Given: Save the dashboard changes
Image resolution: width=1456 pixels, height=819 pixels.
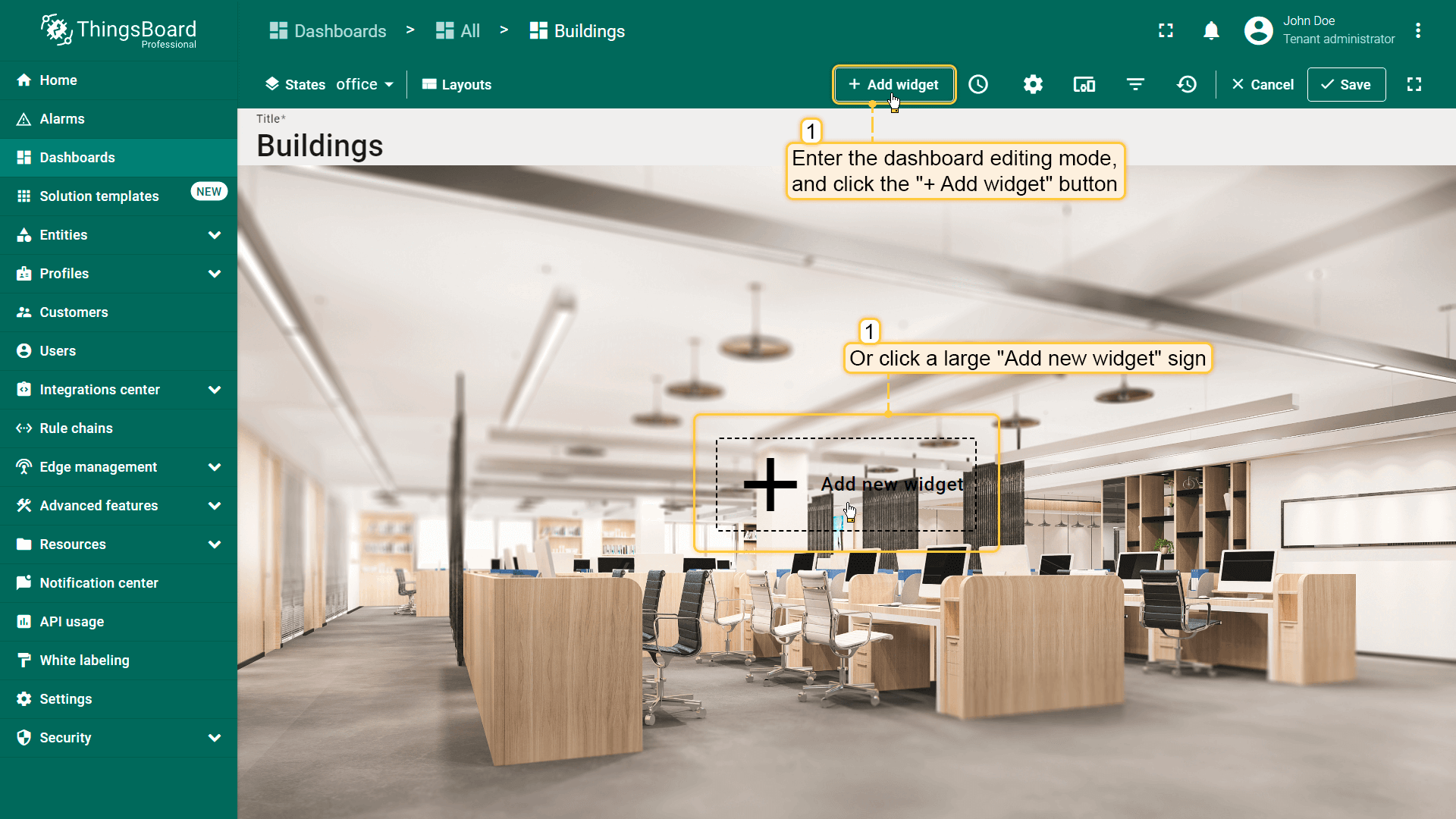Looking at the screenshot, I should [x=1346, y=84].
